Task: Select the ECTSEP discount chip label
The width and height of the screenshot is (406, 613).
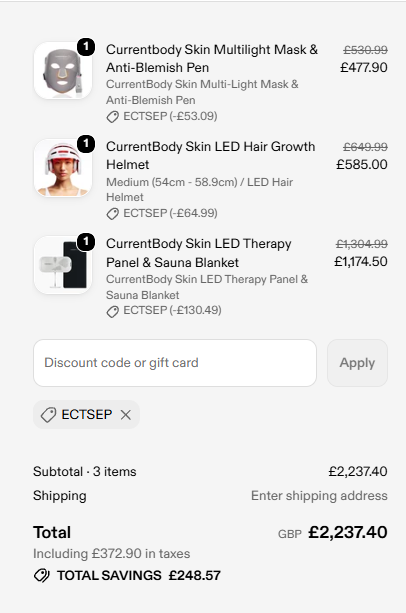Action: pos(87,414)
